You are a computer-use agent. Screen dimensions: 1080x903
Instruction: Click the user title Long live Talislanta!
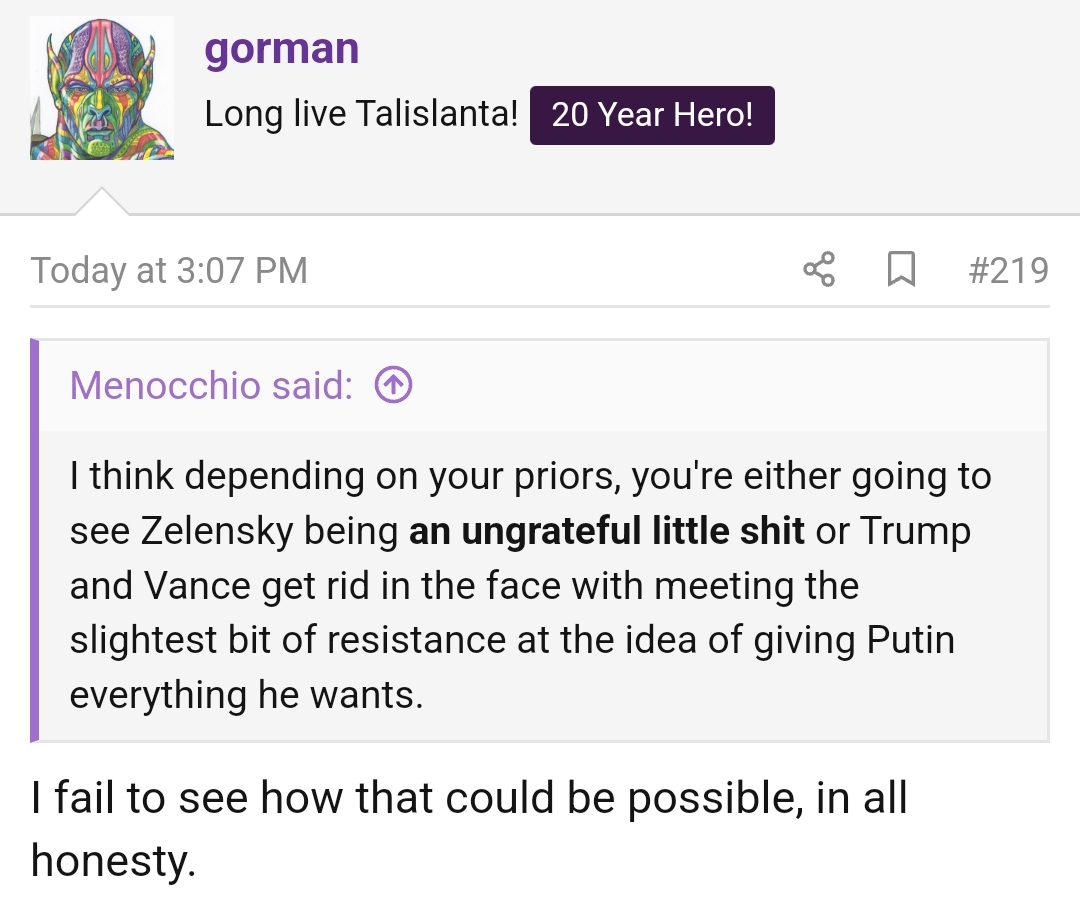[361, 114]
